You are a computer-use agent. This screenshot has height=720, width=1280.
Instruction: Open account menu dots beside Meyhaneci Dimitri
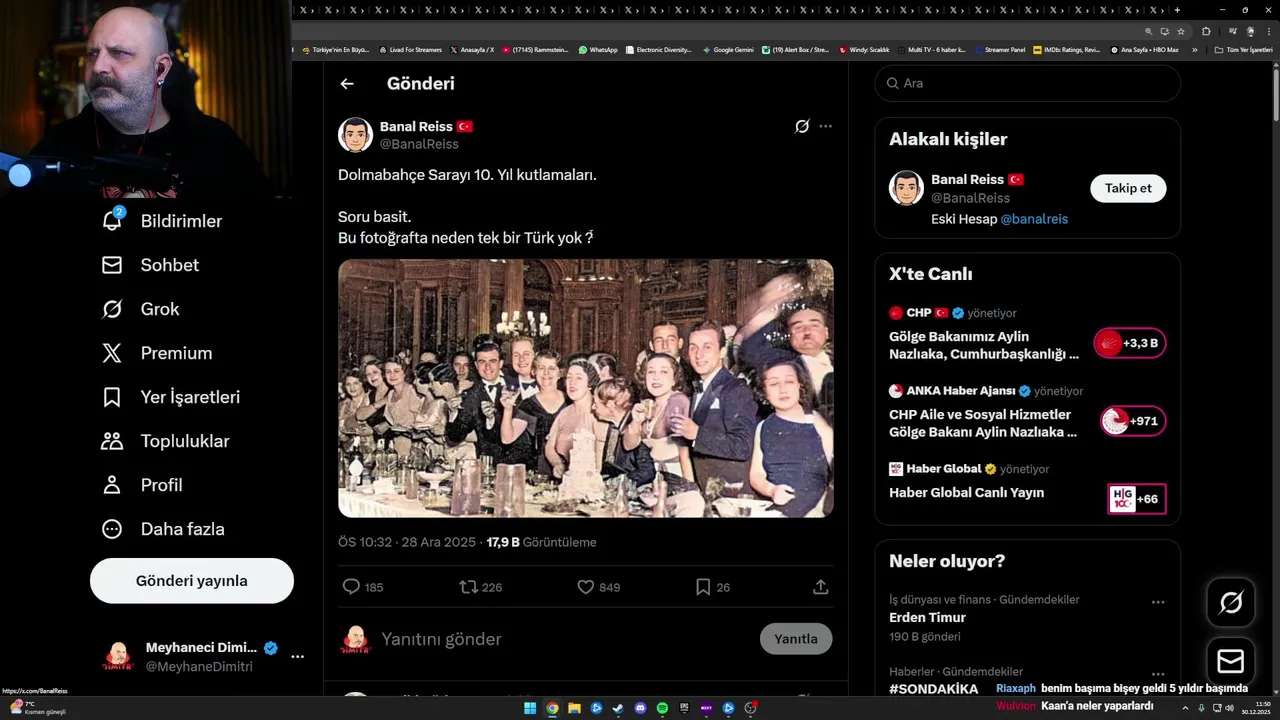(x=297, y=657)
